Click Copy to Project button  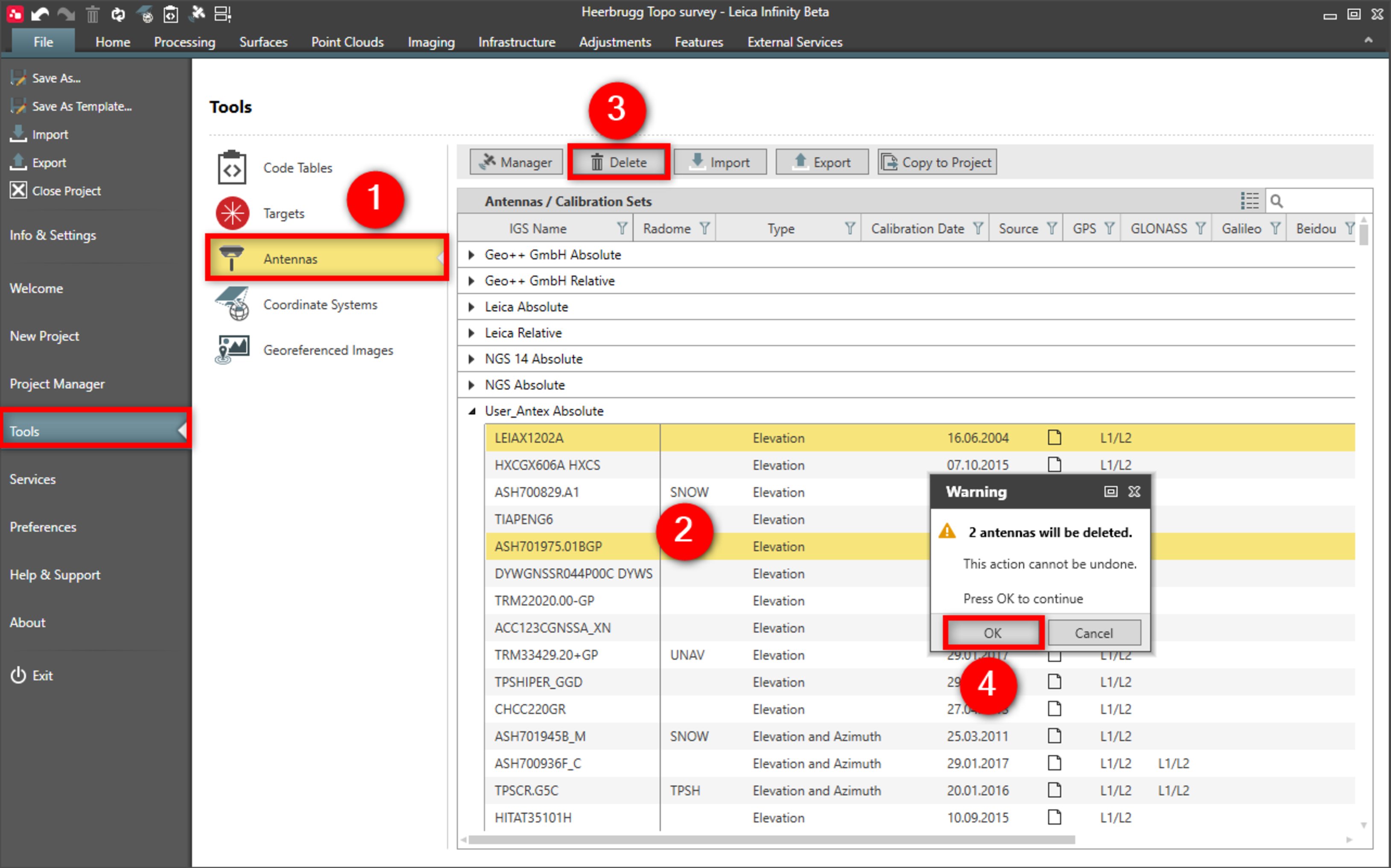[937, 163]
